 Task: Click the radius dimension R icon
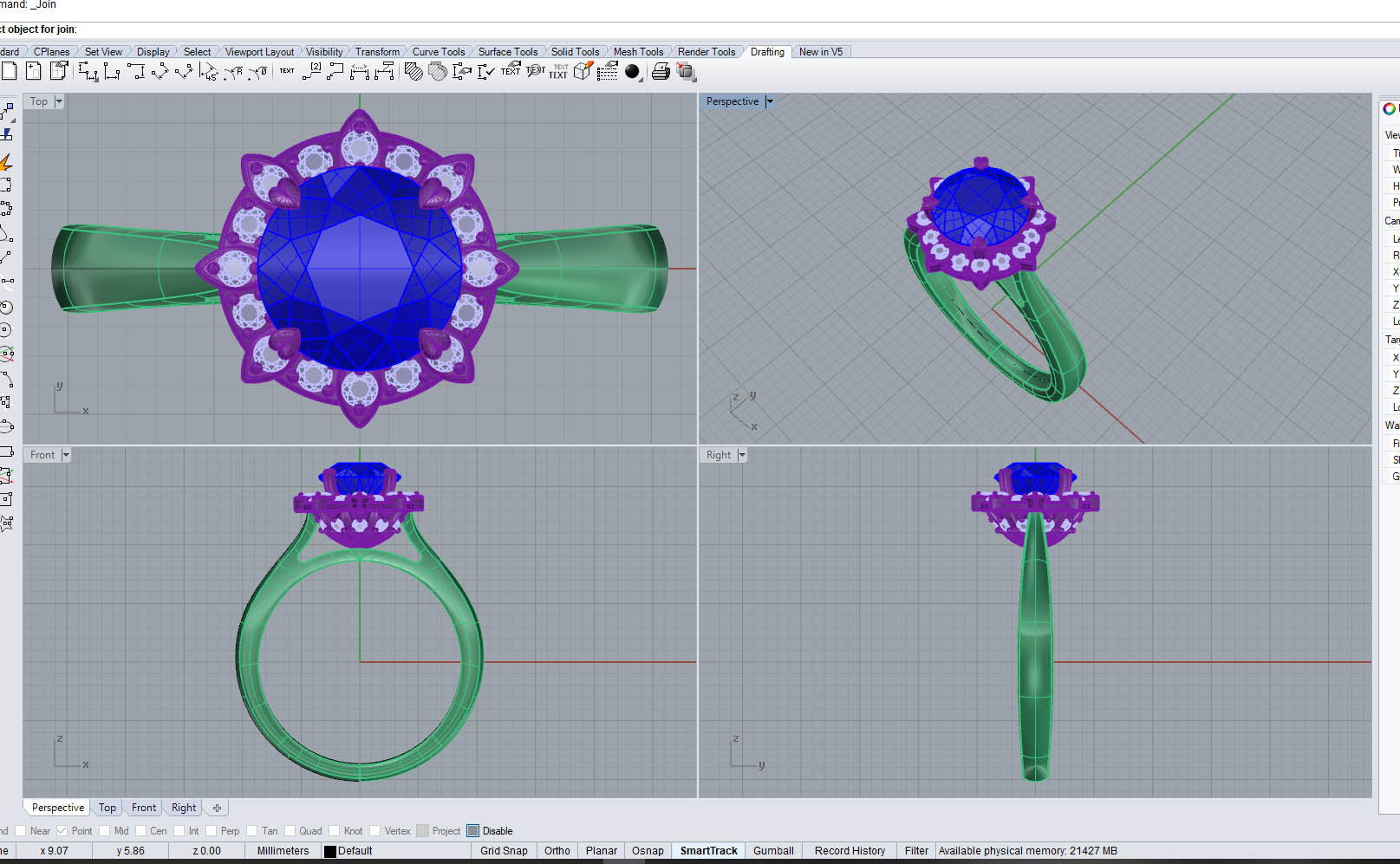(233, 72)
